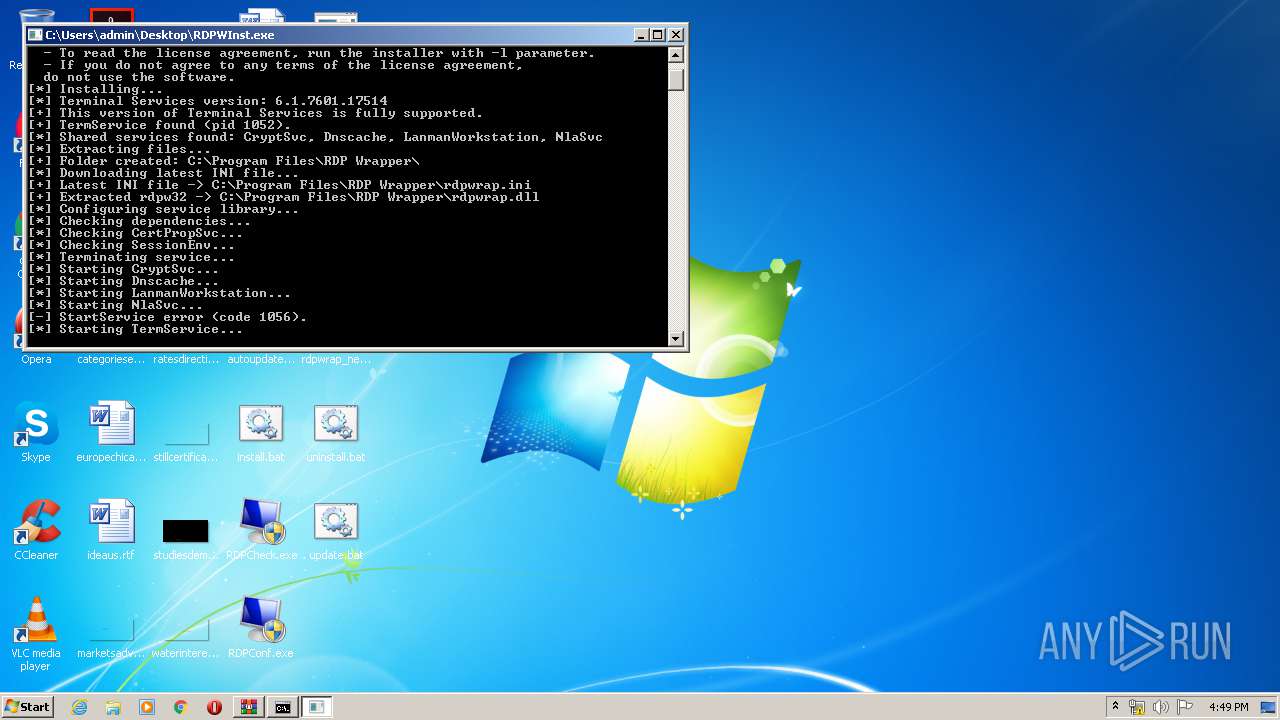This screenshot has width=1280, height=720.
Task: Click the rdpwrap_ne file label
Action: [x=336, y=359]
